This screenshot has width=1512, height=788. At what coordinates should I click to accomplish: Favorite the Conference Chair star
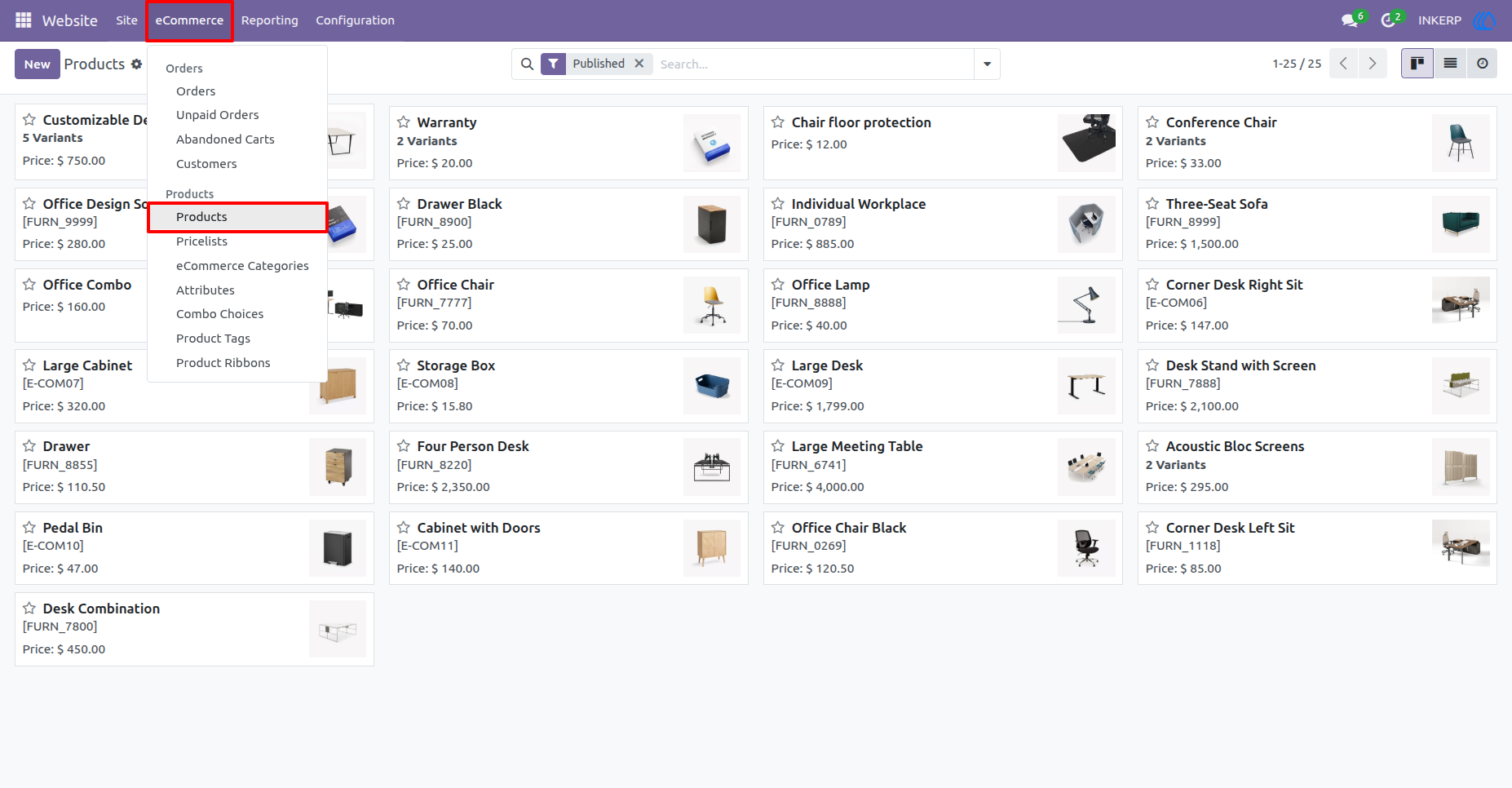pos(1152,122)
